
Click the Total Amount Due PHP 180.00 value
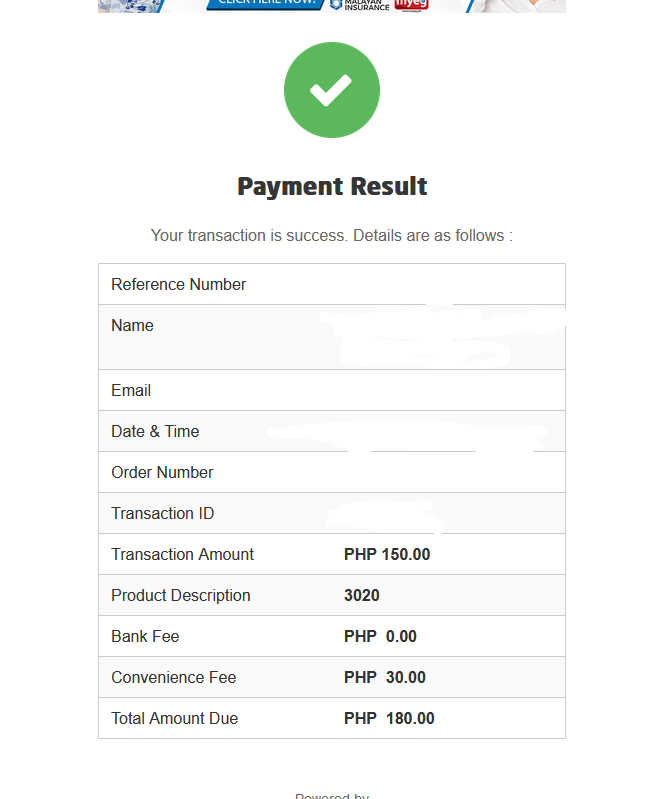(x=389, y=719)
